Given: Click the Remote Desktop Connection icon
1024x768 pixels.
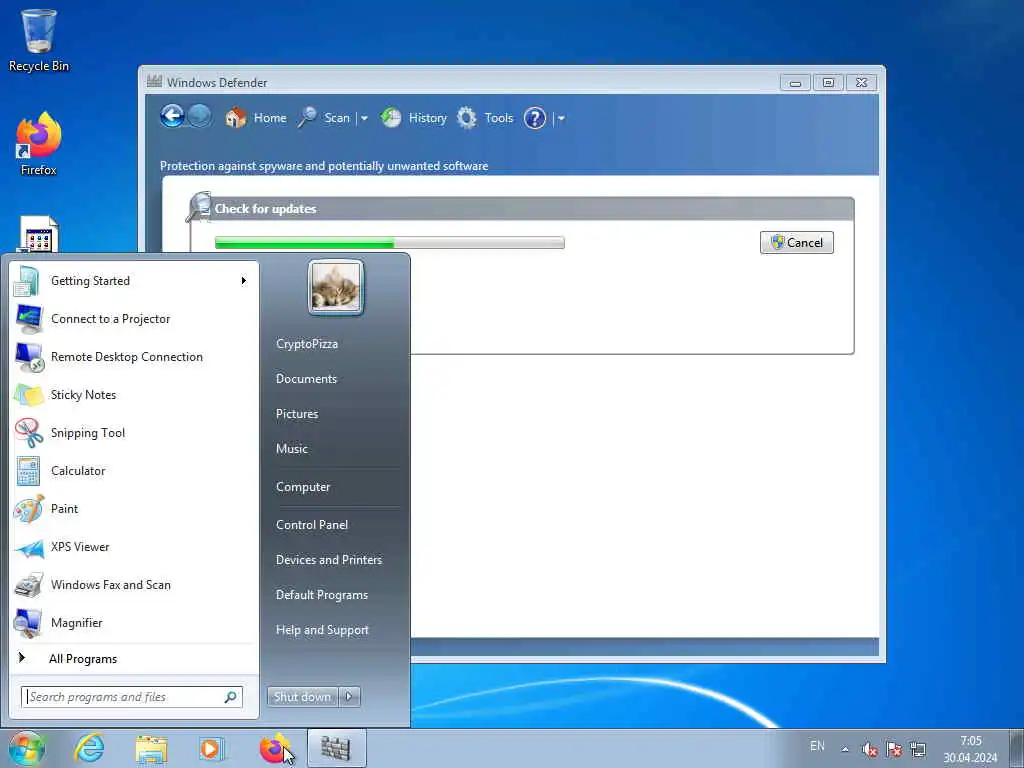Looking at the screenshot, I should click(29, 357).
